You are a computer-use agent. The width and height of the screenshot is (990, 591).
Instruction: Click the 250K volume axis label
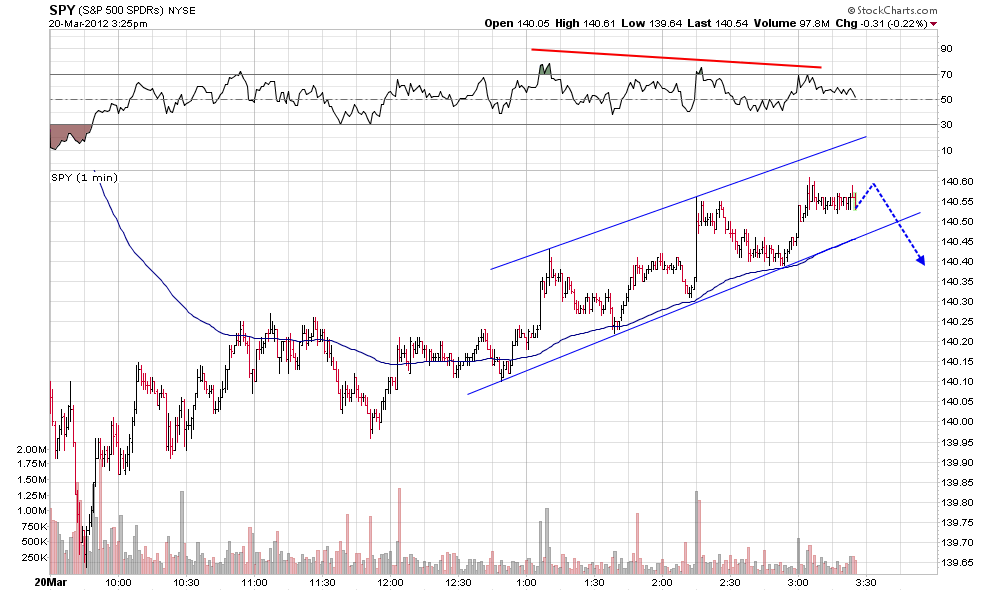click(x=34, y=558)
